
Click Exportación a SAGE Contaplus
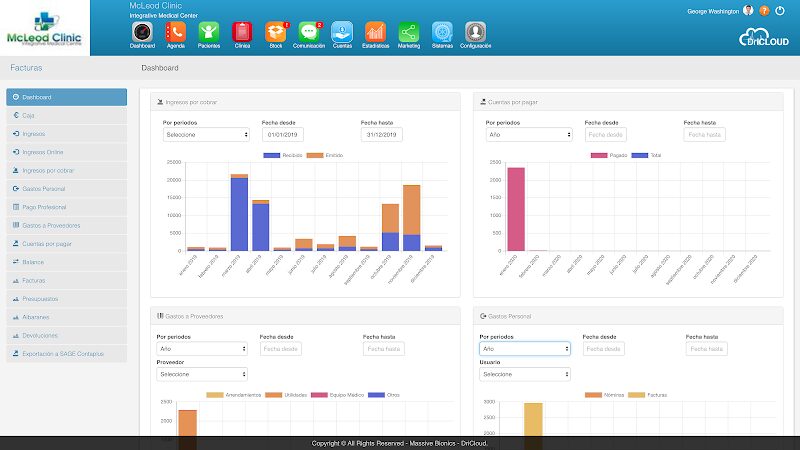pyautogui.click(x=66, y=353)
